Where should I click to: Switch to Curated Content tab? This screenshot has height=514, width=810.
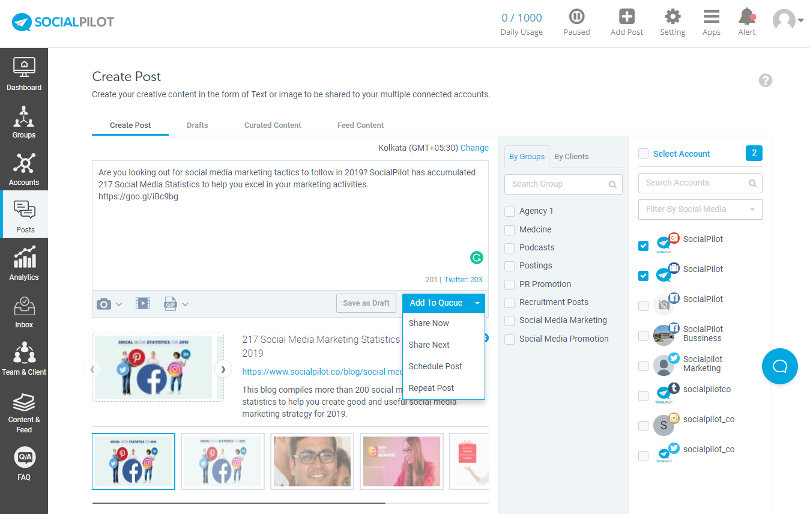click(272, 125)
